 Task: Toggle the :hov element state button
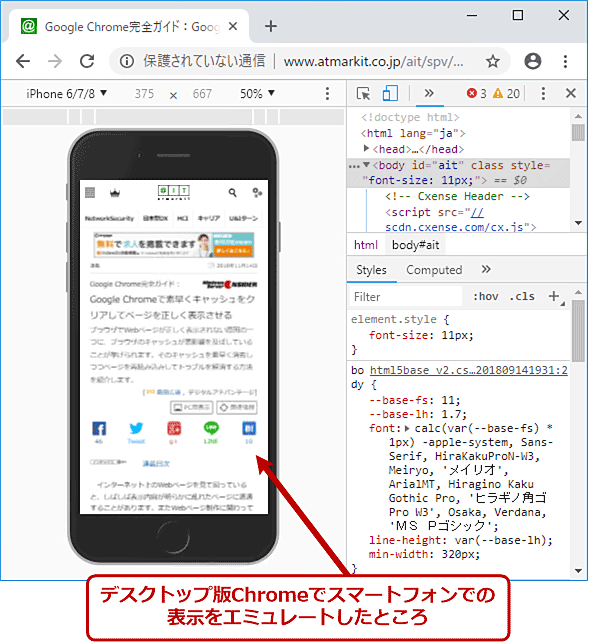click(x=485, y=296)
